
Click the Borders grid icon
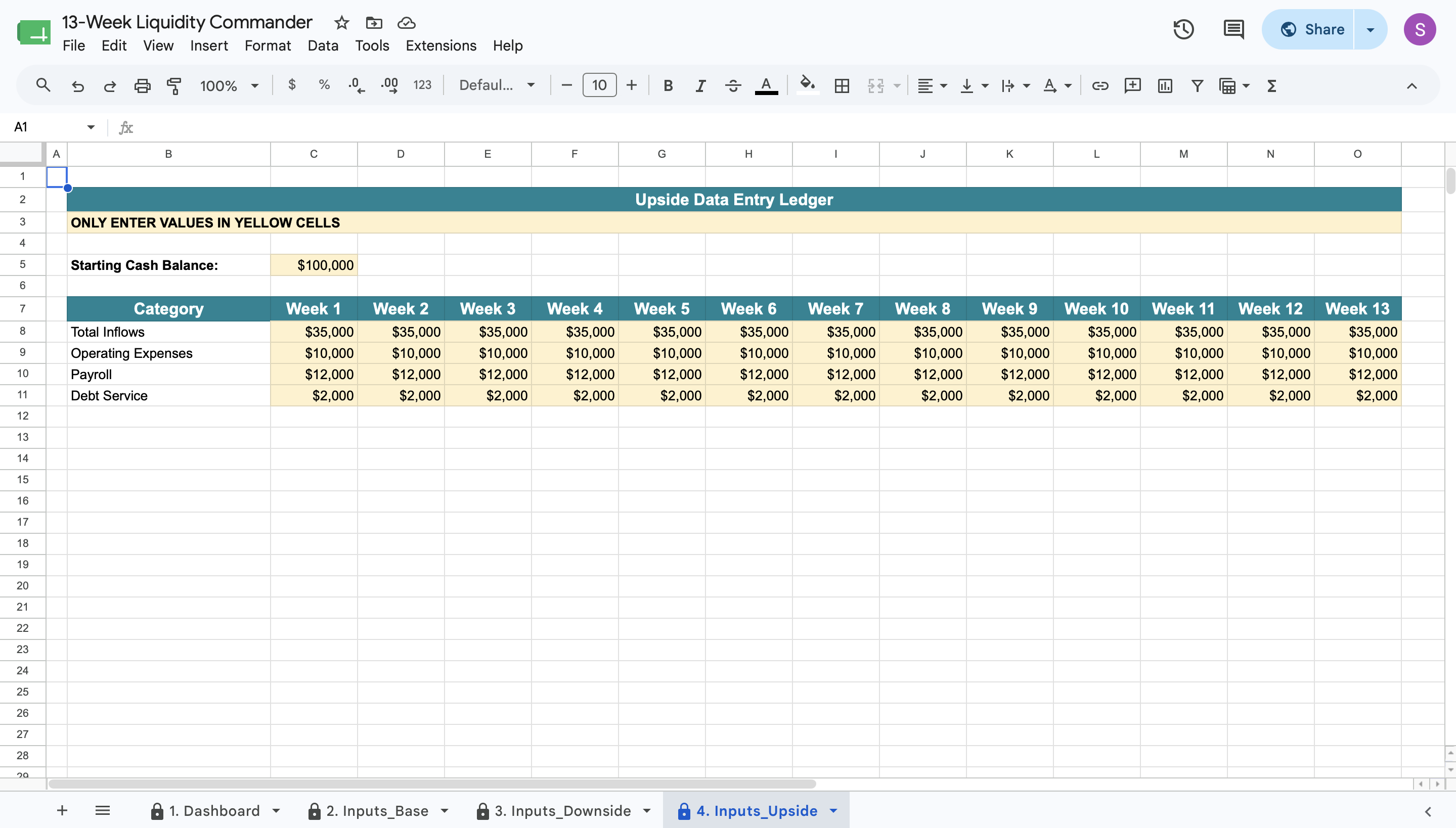pos(842,85)
